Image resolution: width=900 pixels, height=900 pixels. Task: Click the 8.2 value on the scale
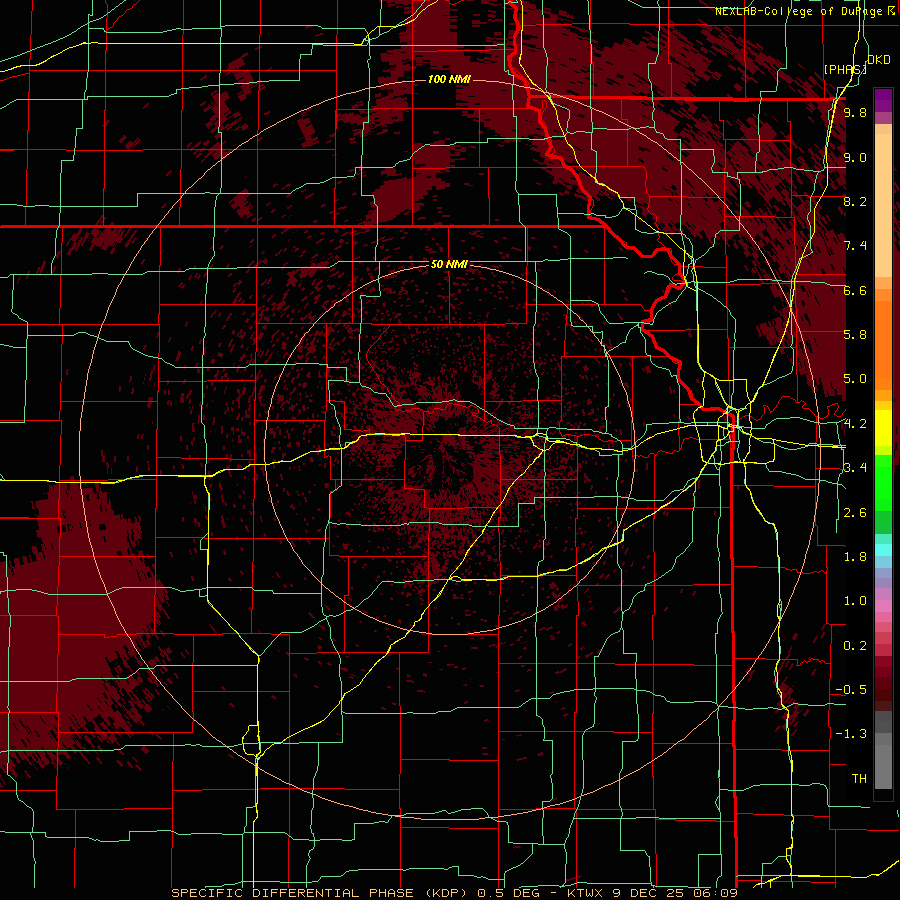tap(855, 201)
